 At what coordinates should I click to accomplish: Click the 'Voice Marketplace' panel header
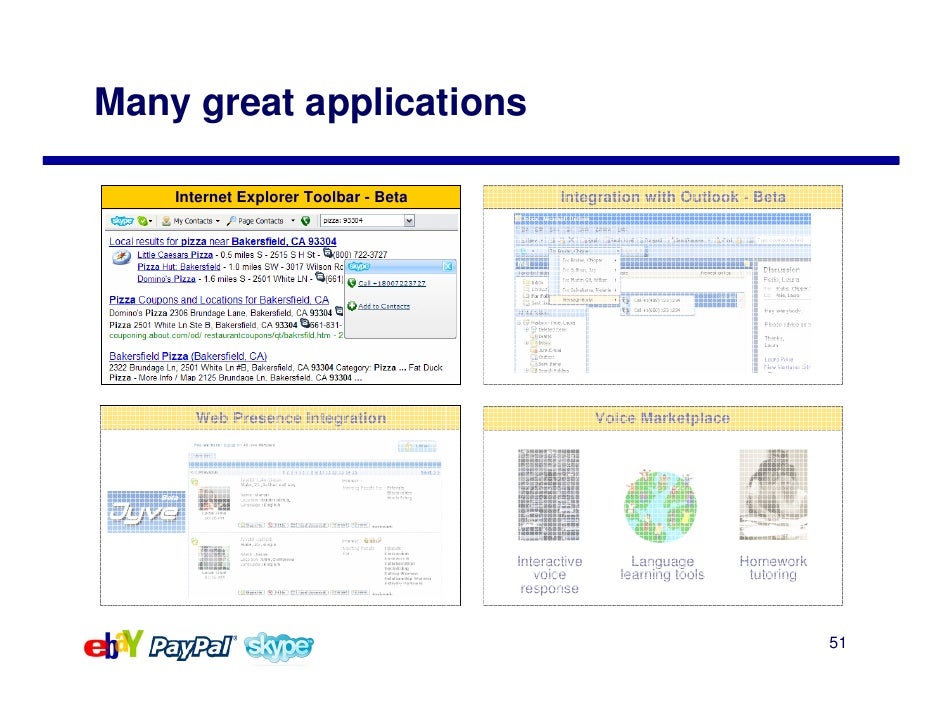click(663, 418)
